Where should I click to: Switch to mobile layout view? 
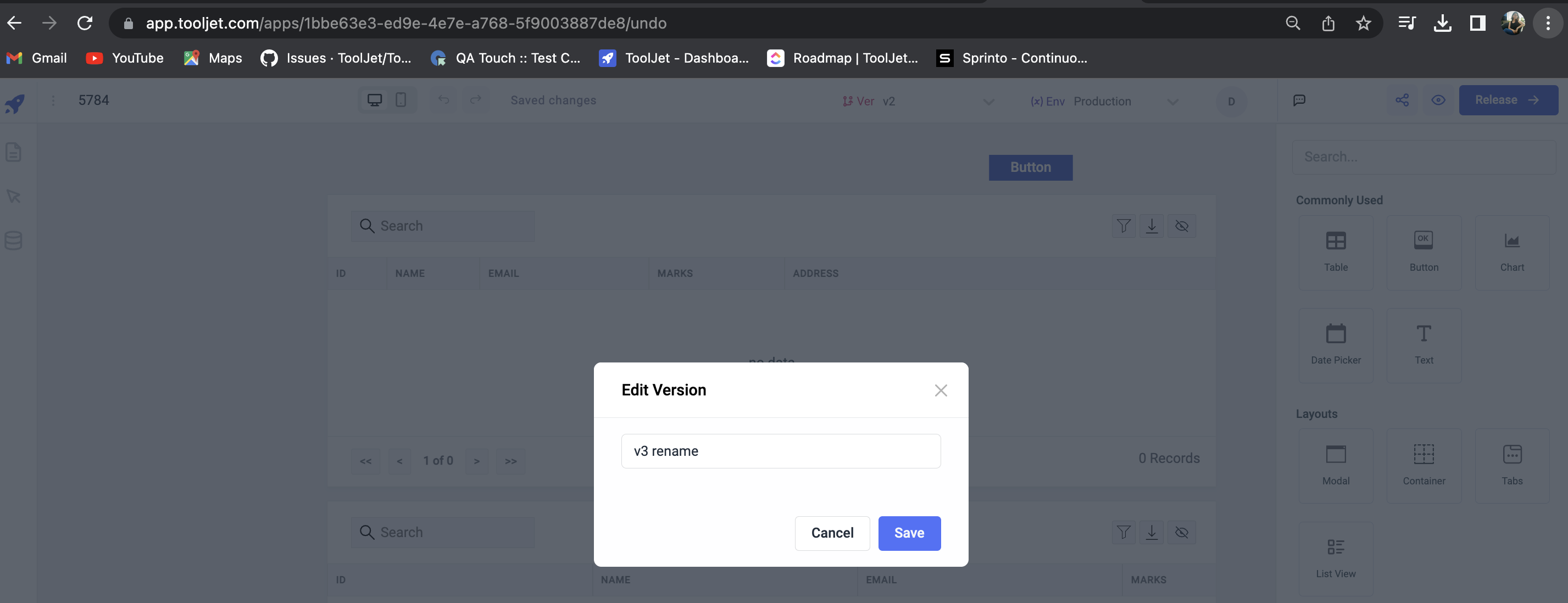pyautogui.click(x=401, y=100)
